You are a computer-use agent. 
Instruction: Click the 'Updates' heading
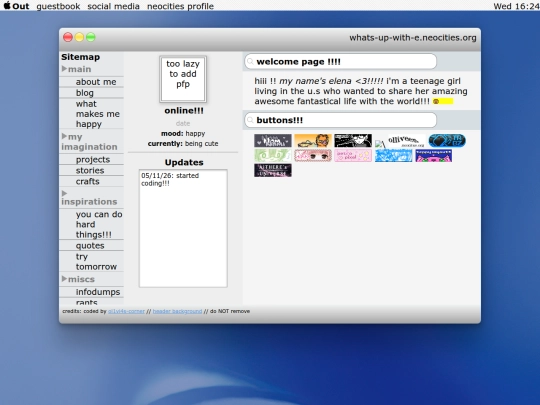point(184,163)
